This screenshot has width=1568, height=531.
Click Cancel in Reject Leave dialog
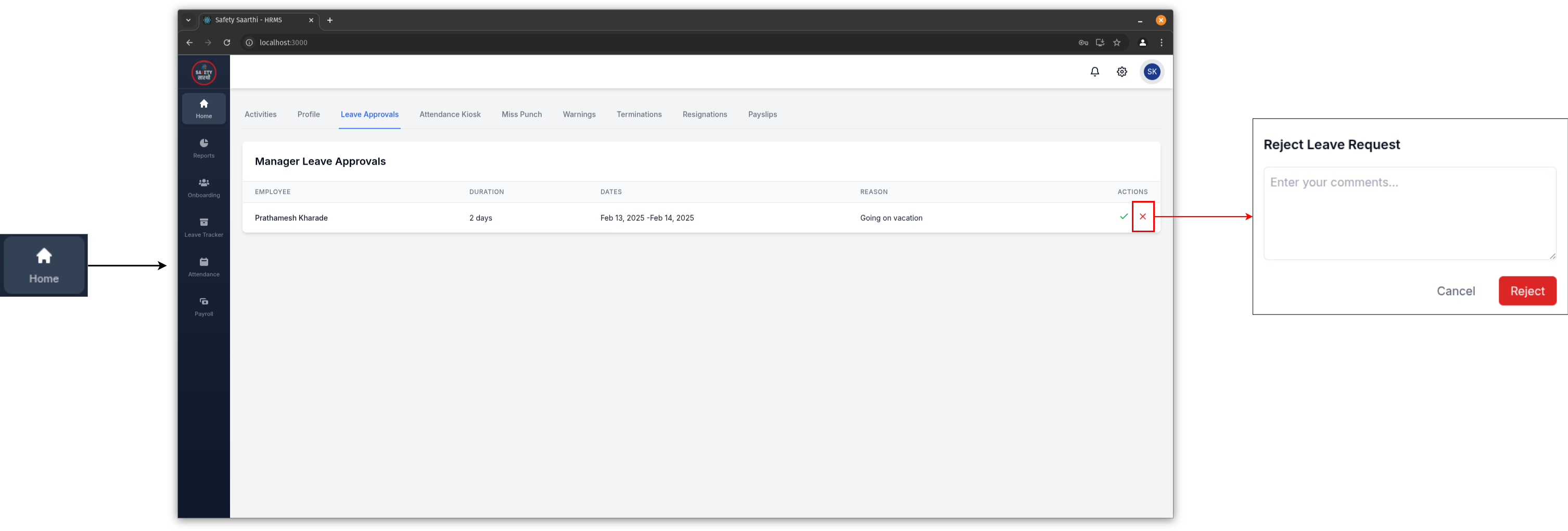point(1456,291)
